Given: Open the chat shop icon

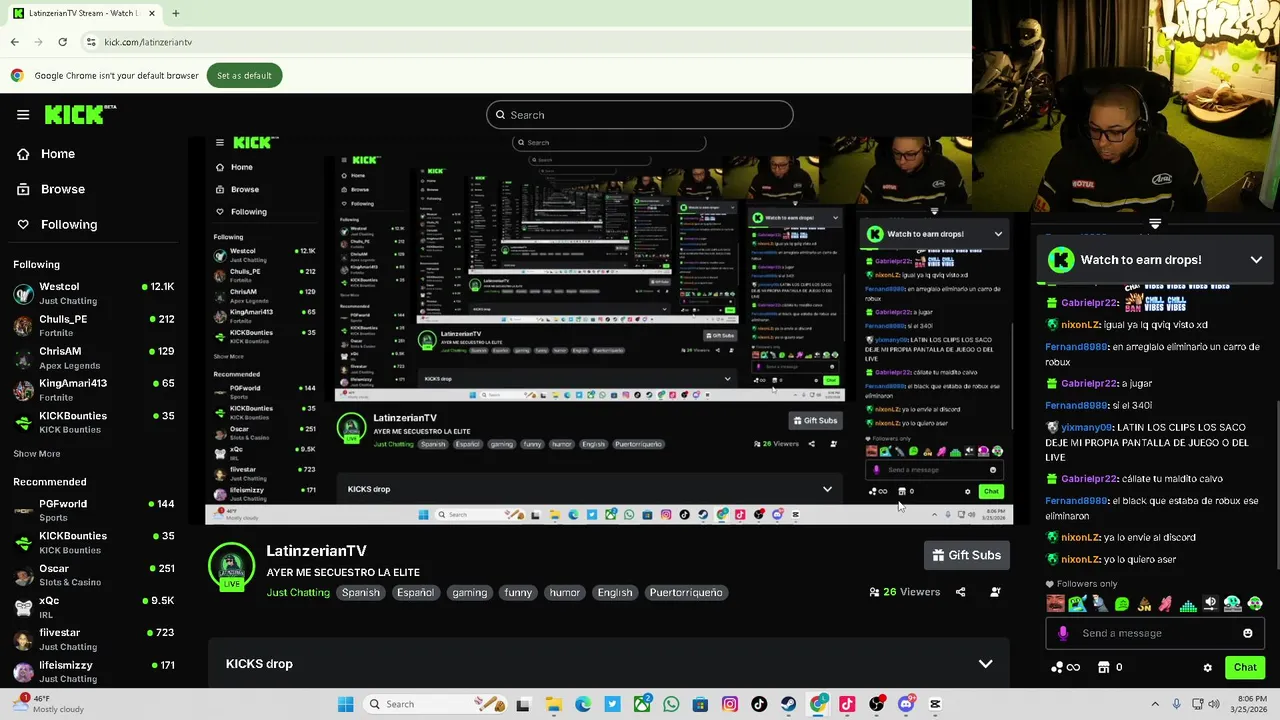Looking at the screenshot, I should click(1104, 667).
